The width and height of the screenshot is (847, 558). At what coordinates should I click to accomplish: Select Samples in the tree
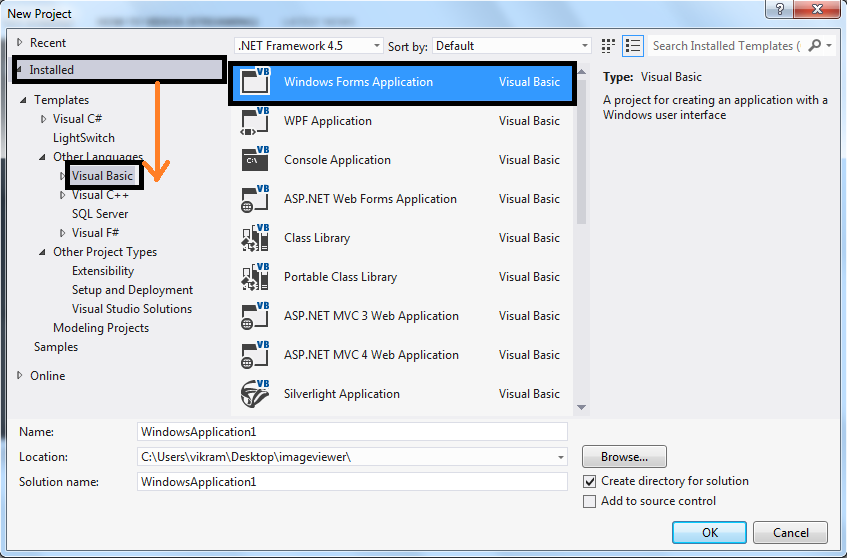click(x=56, y=347)
